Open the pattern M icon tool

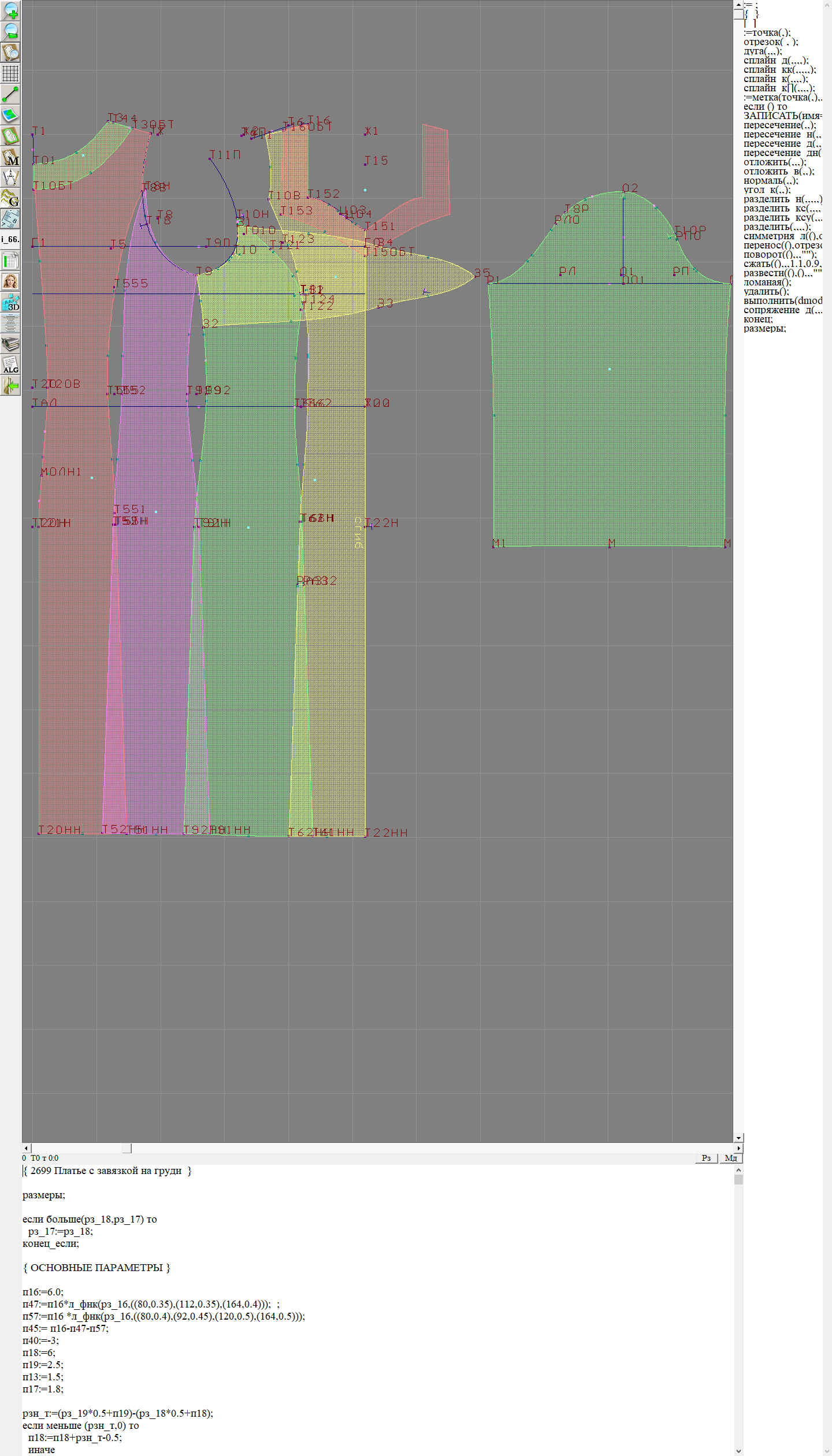10,157
